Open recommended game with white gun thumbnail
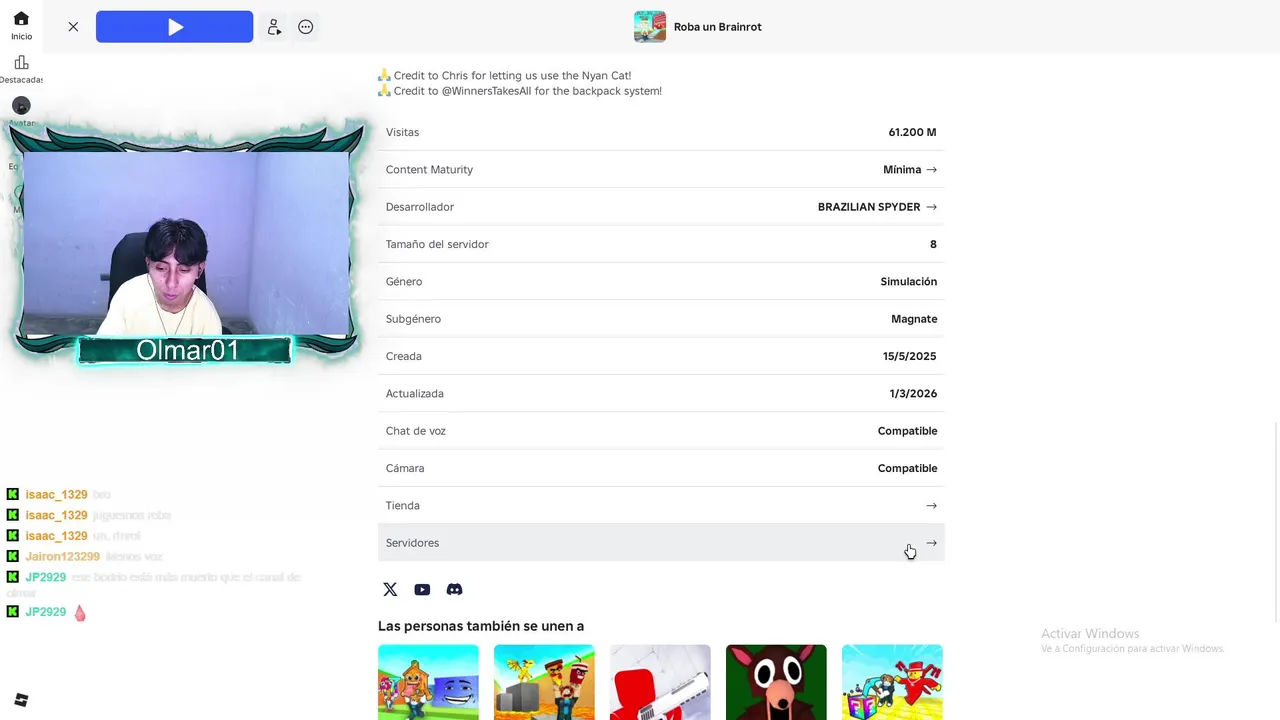 (x=660, y=682)
